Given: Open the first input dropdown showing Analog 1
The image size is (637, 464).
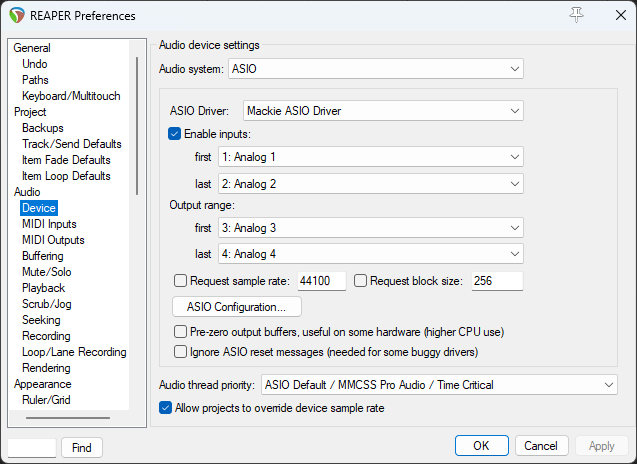Looking at the screenshot, I should (x=370, y=157).
